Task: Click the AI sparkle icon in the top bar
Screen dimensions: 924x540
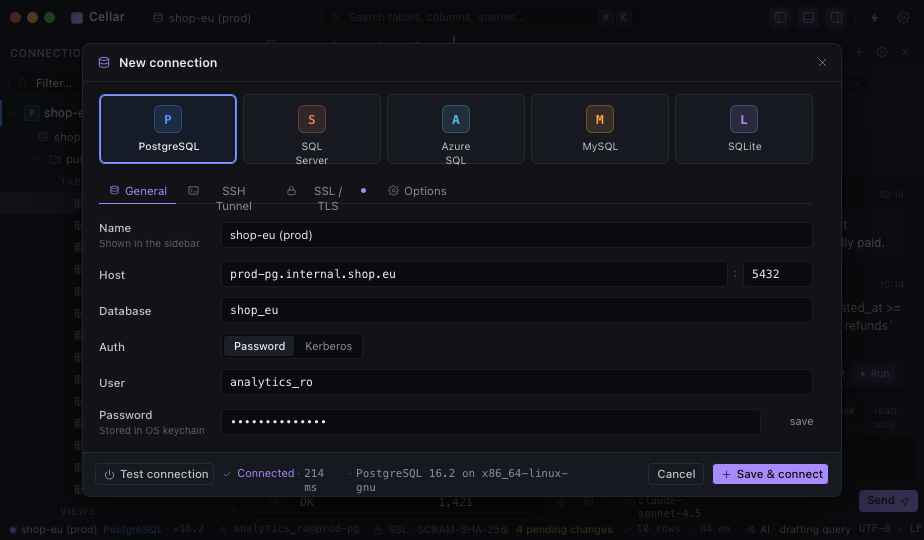Action: pos(874,18)
